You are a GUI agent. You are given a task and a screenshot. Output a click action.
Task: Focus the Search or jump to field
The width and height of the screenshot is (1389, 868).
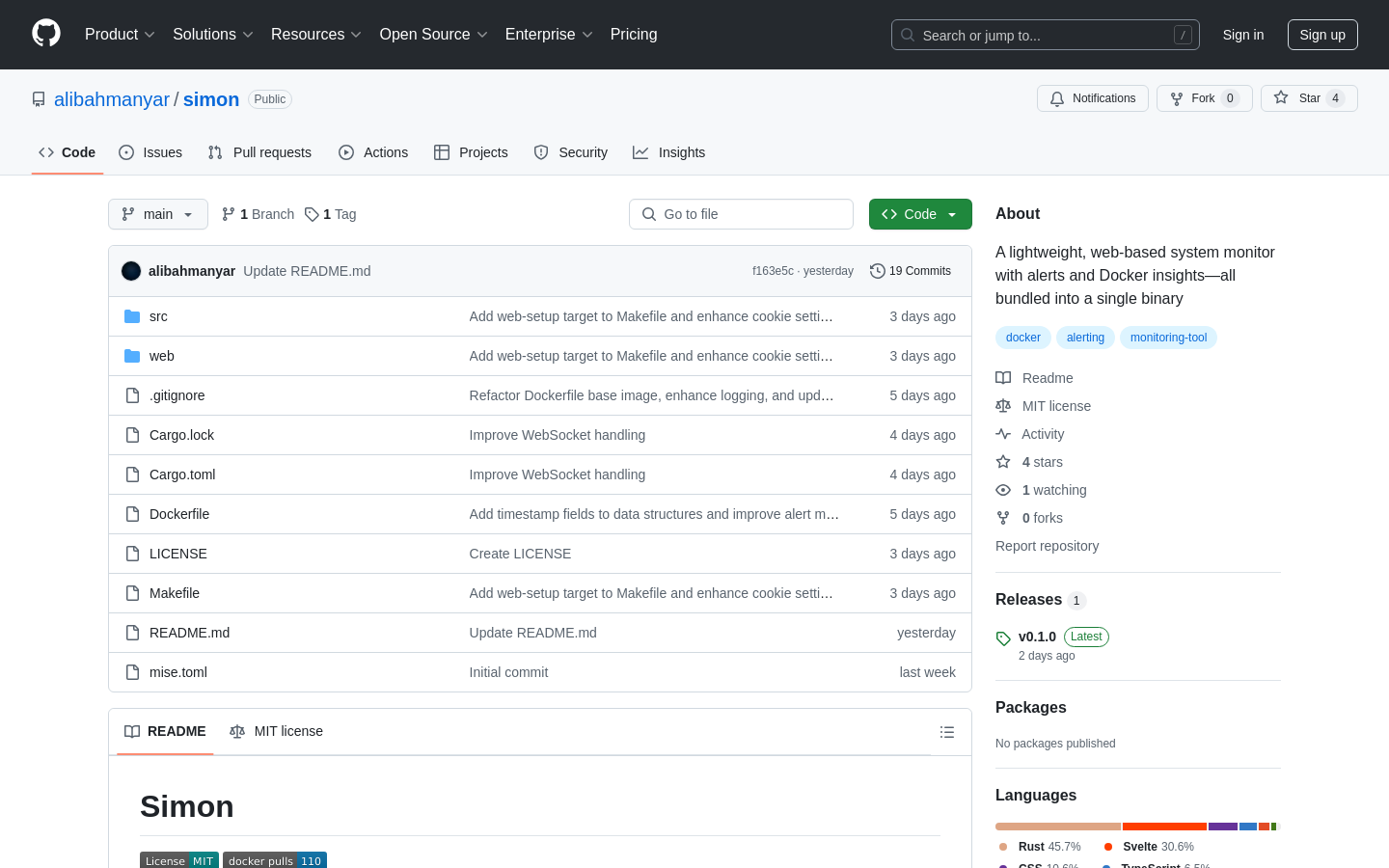click(x=1046, y=35)
